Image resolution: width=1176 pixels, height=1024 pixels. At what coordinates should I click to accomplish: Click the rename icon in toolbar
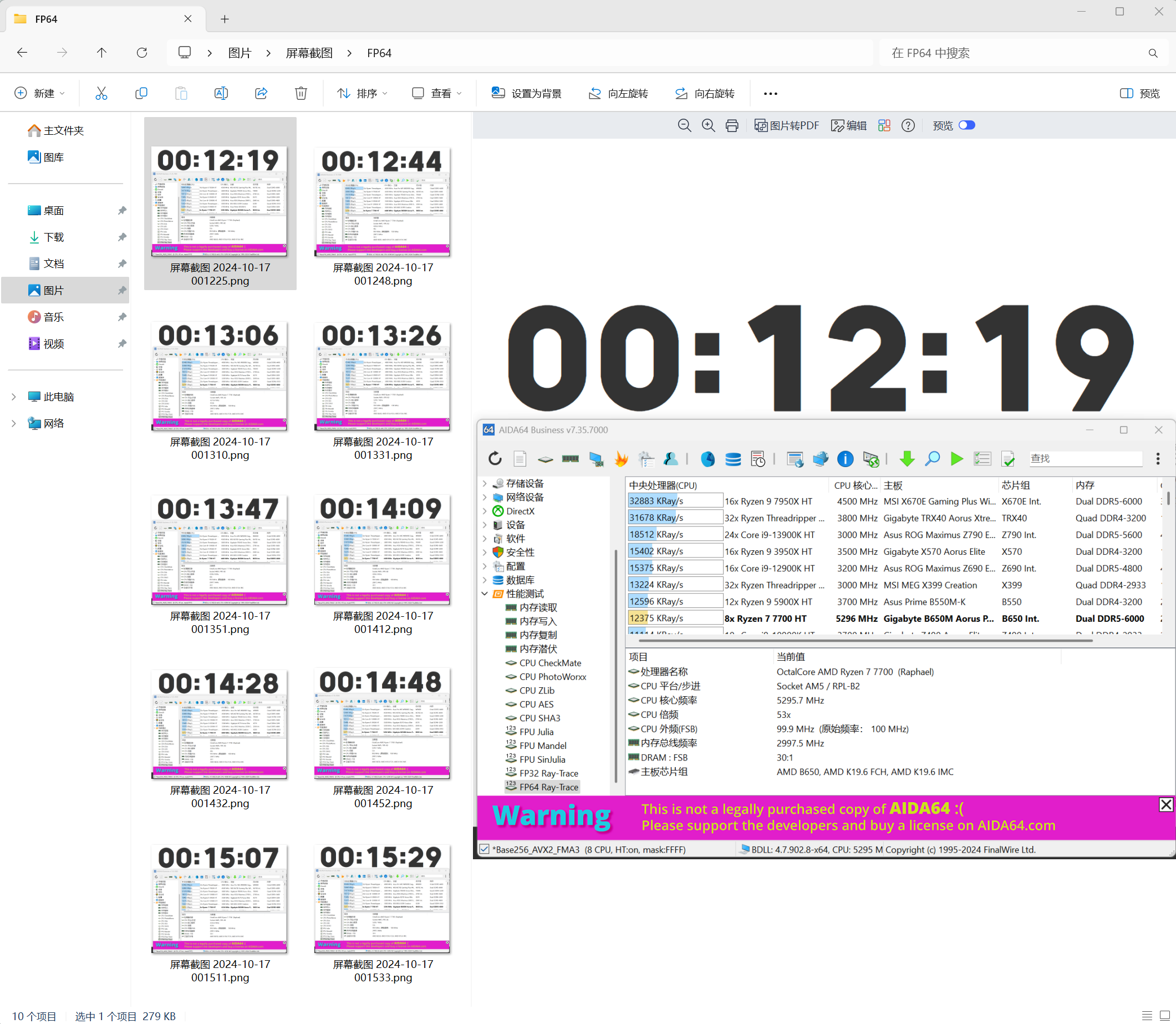221,93
